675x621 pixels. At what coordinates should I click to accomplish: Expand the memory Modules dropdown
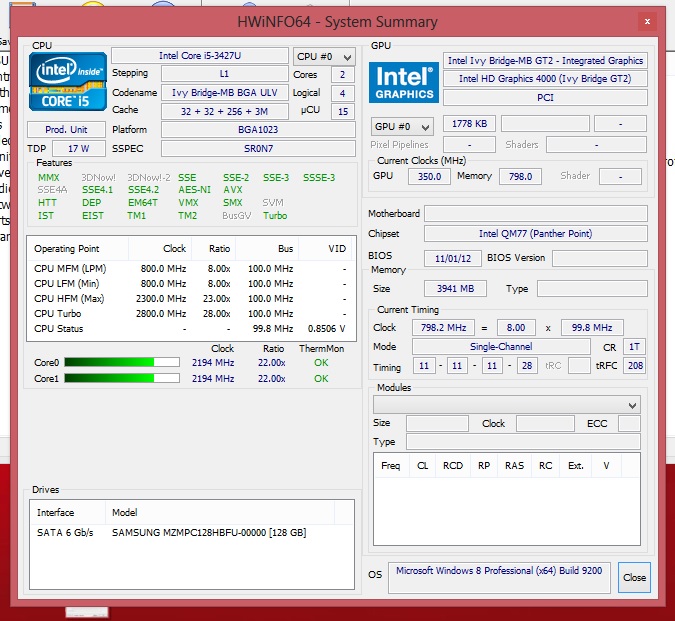click(x=507, y=405)
